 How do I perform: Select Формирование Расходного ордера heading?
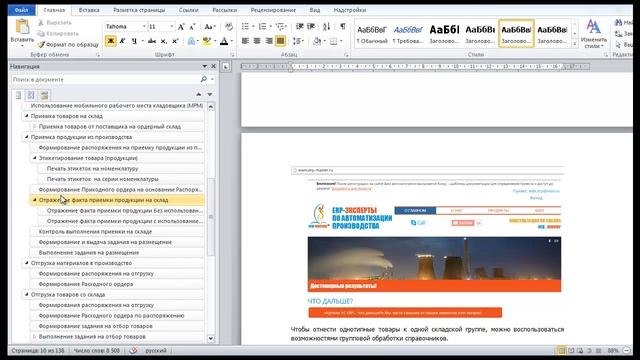117,284
